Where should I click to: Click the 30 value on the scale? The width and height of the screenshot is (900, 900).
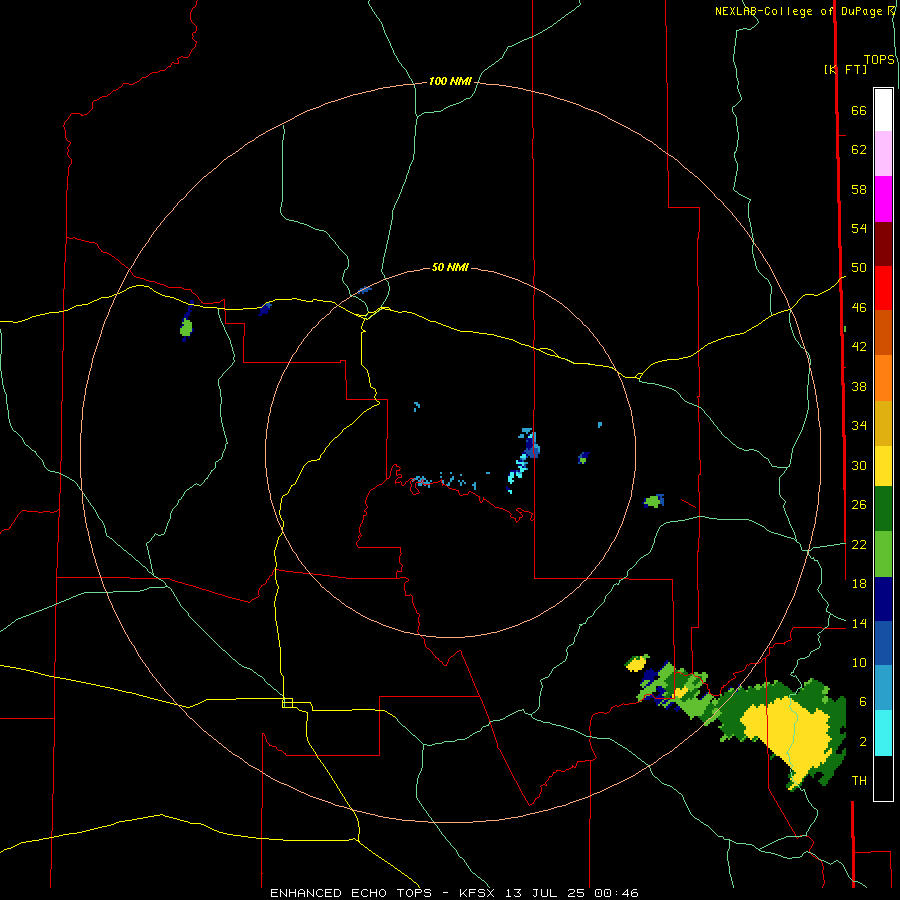[x=859, y=465]
